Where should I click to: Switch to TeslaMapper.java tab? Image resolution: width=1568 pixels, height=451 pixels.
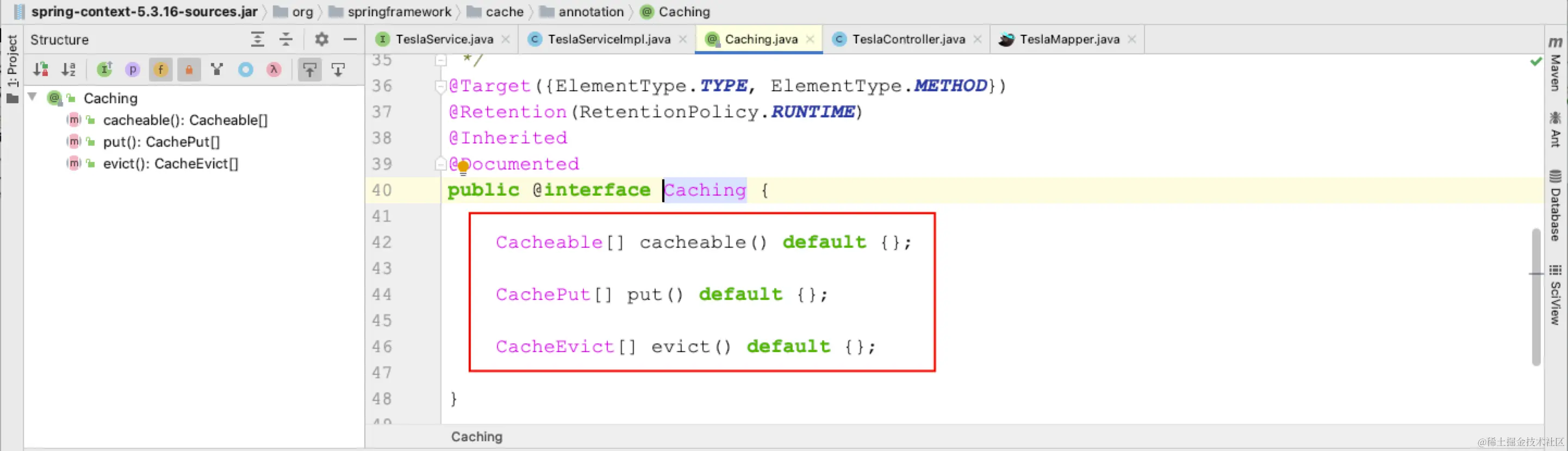[x=1069, y=40]
